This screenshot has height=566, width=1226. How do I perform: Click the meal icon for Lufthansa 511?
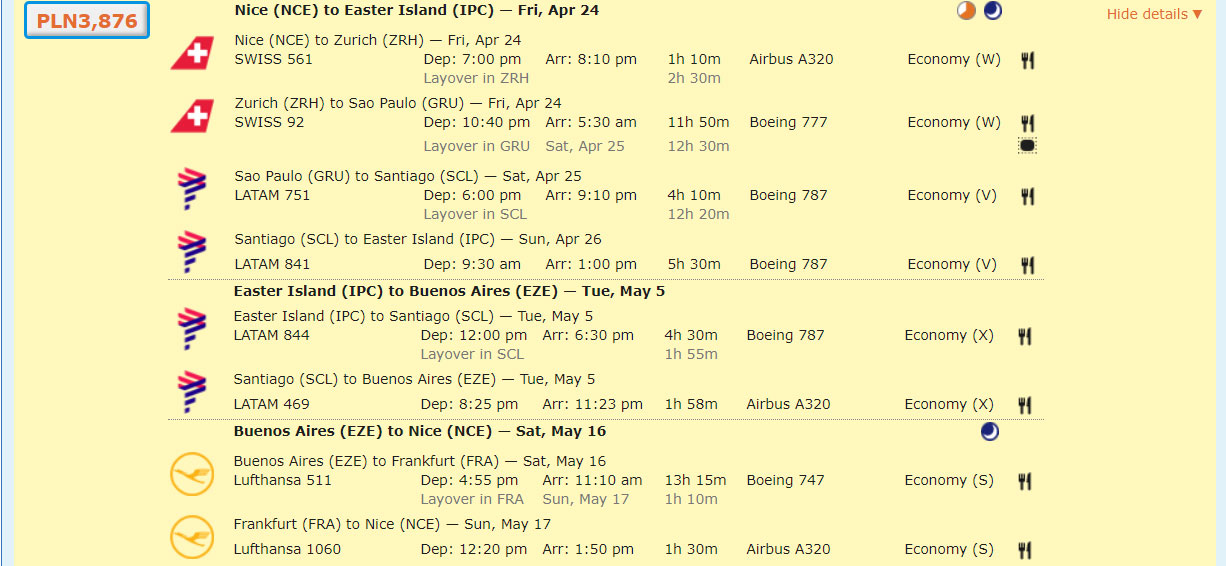pyautogui.click(x=1025, y=481)
